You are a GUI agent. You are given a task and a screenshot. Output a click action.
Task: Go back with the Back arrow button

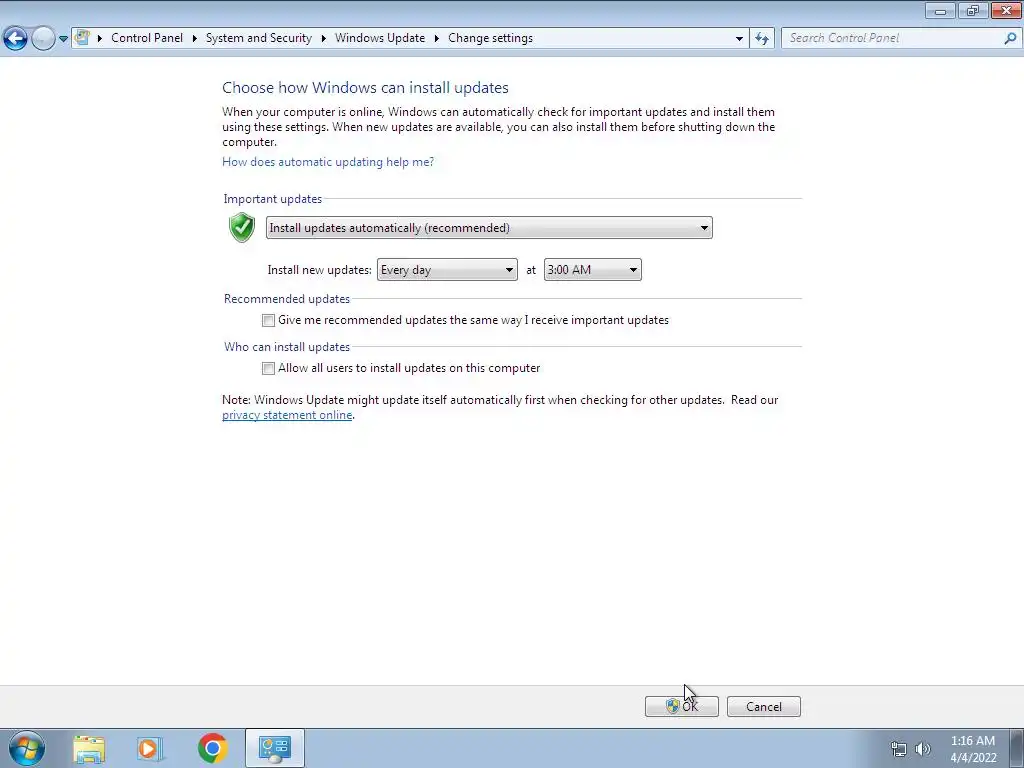pos(16,39)
